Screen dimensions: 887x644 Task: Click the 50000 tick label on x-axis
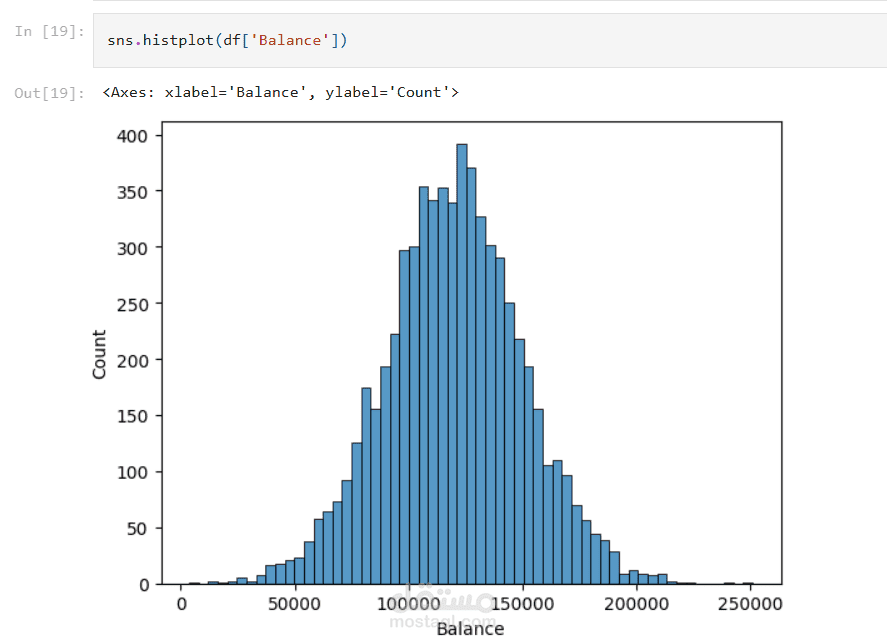coord(294,604)
